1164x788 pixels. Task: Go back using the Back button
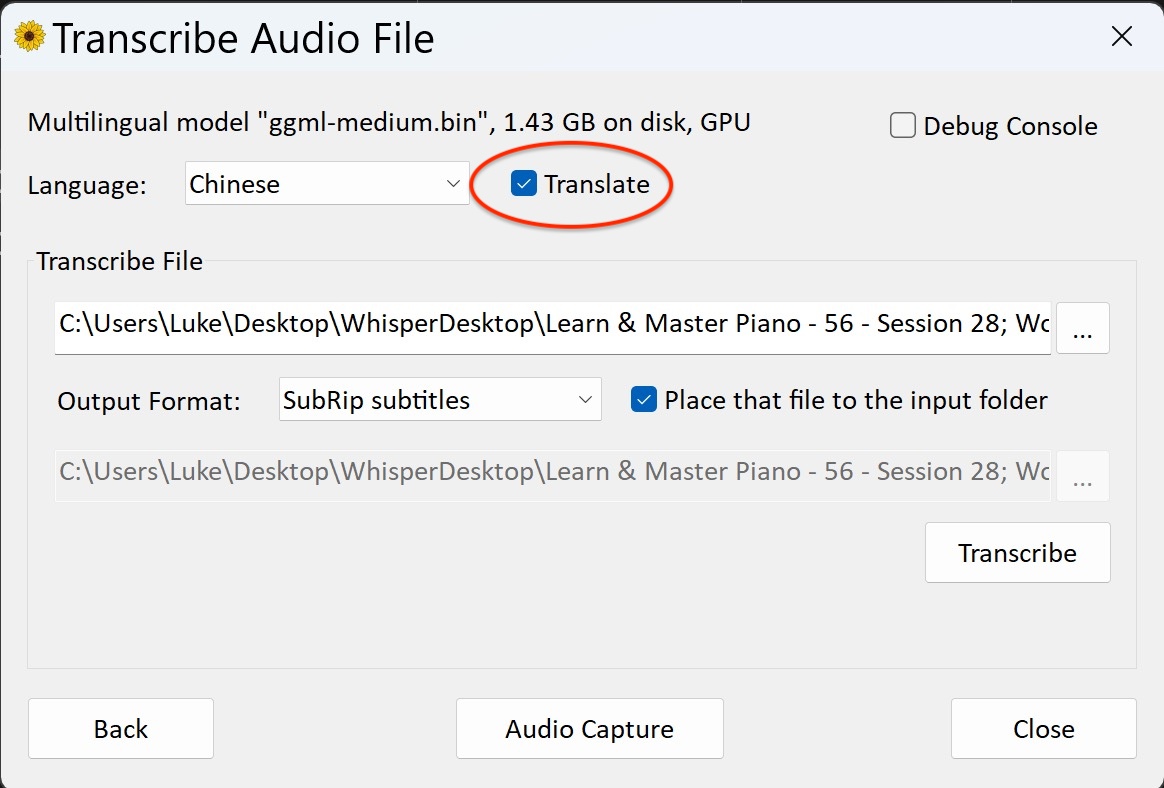point(121,729)
